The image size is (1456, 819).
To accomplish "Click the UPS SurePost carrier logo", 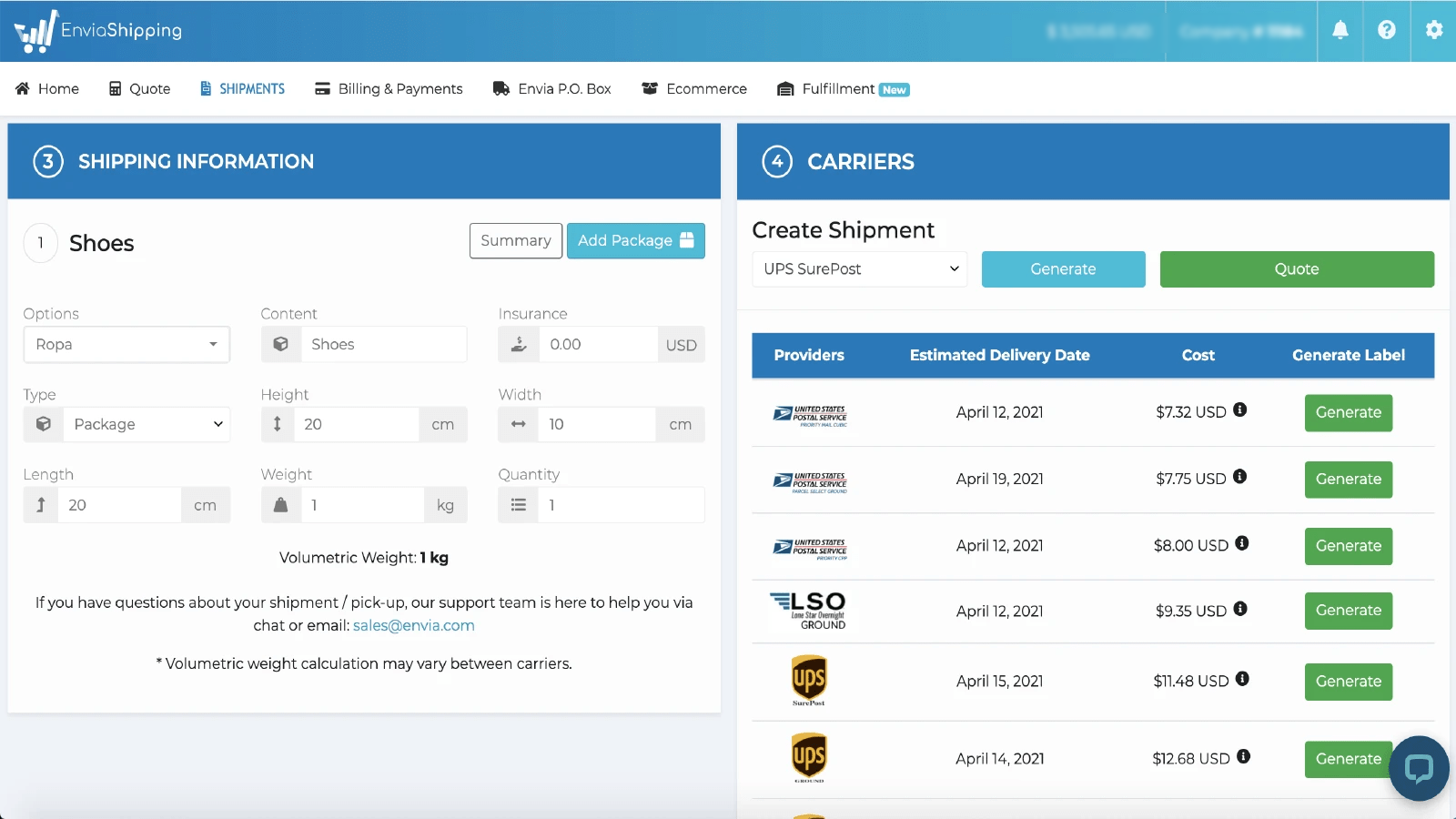I will pyautogui.click(x=809, y=681).
